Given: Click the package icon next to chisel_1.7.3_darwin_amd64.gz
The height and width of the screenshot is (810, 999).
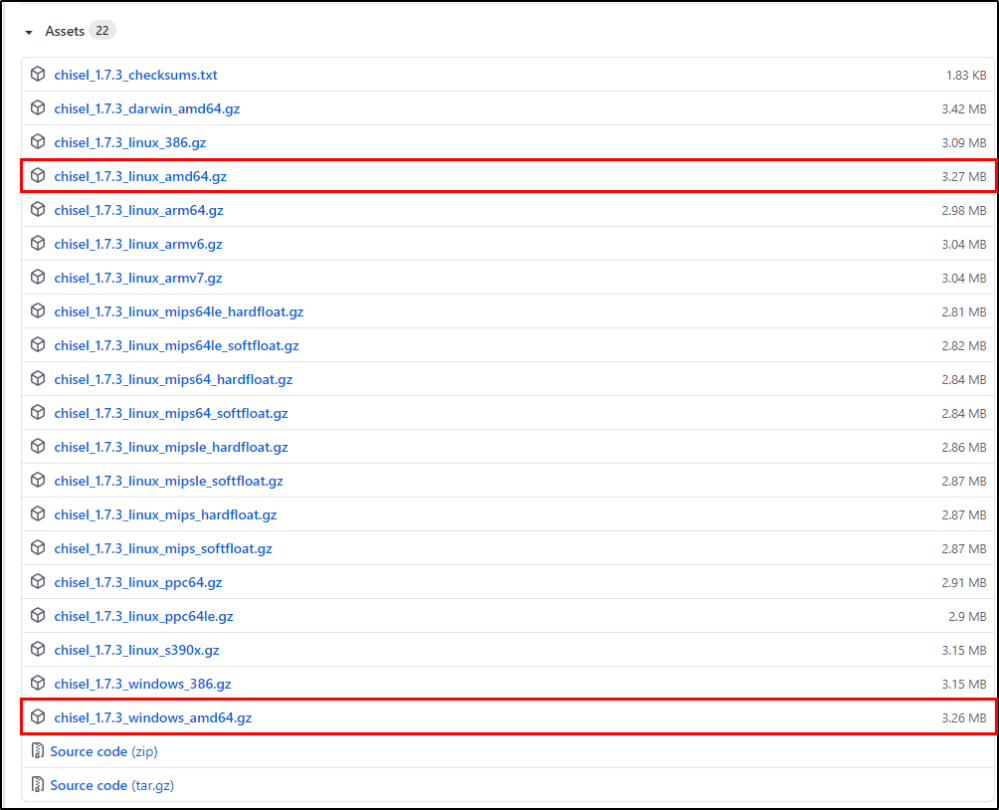Looking at the screenshot, I should 38,108.
